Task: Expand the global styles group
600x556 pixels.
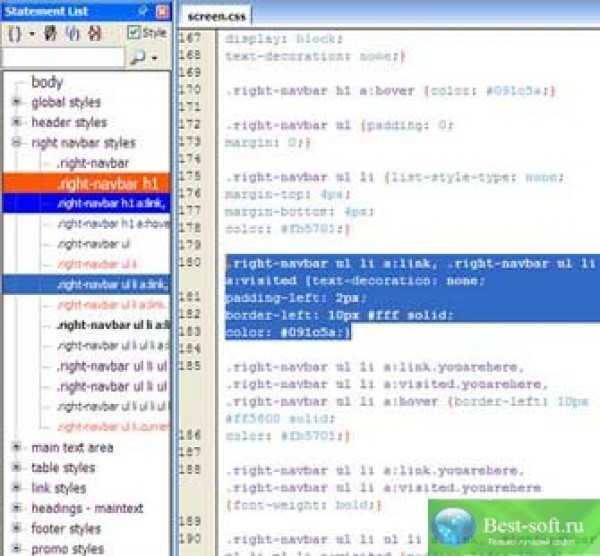Action: click(16, 102)
